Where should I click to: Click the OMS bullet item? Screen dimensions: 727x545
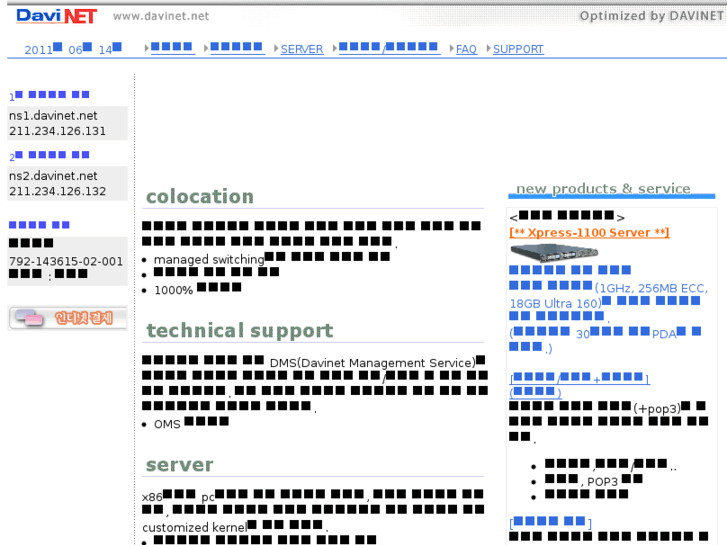coord(191,423)
